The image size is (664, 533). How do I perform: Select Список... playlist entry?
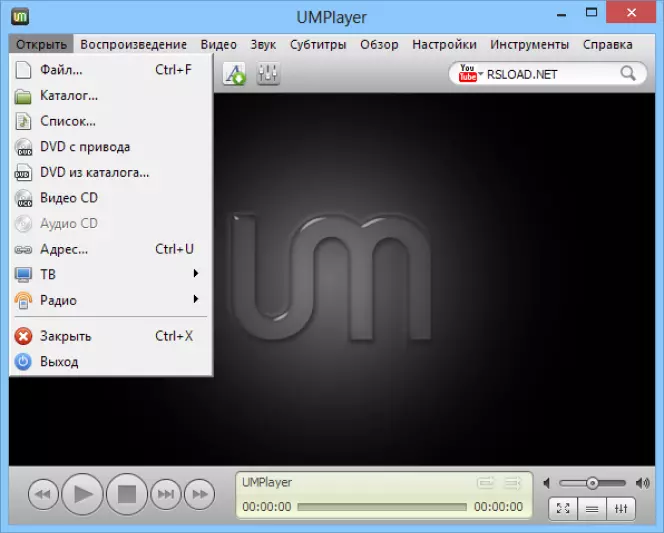pos(111,122)
